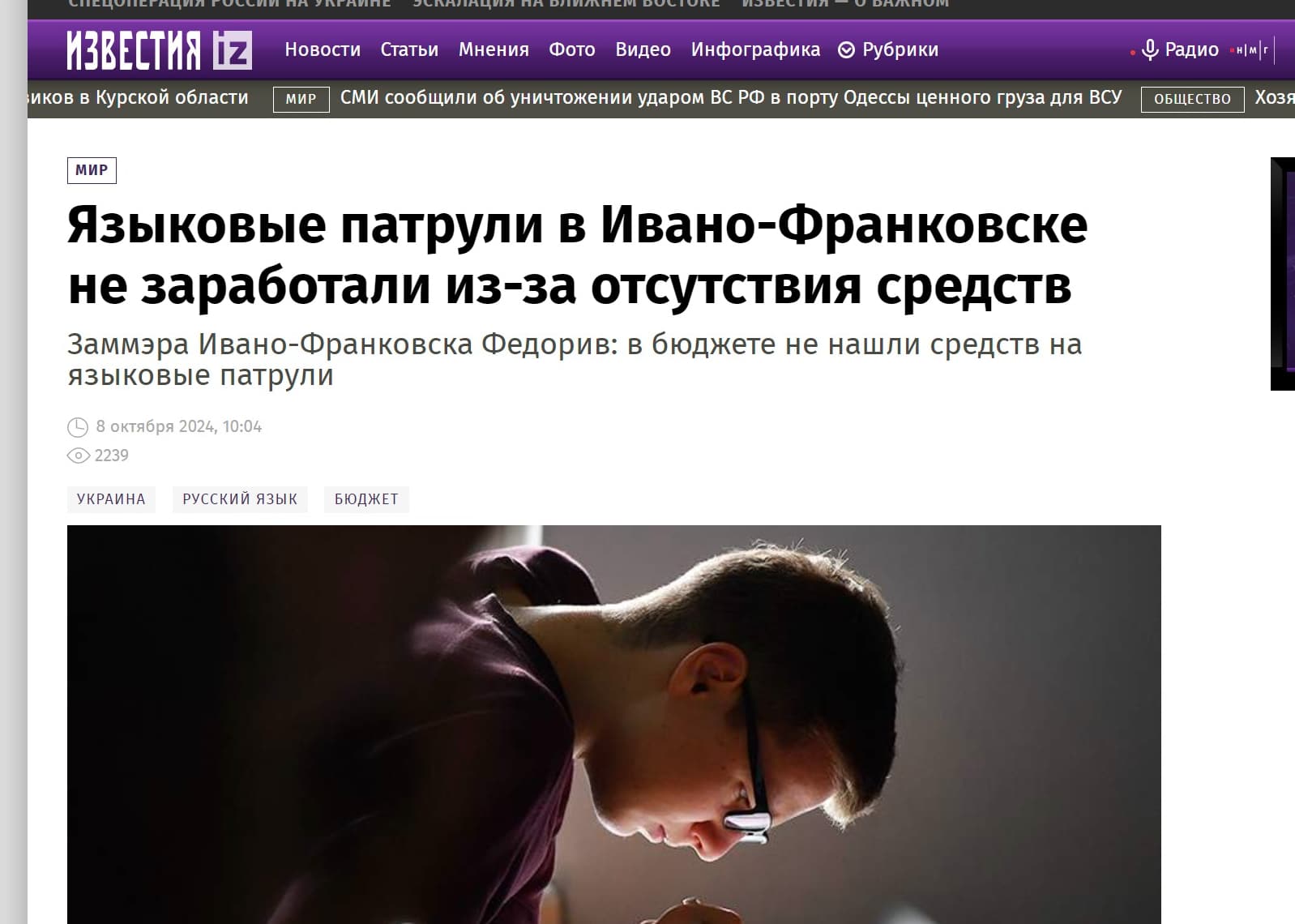This screenshot has width=1295, height=924.
Task: Select the УКРАИНА tag
Action: tap(111, 499)
